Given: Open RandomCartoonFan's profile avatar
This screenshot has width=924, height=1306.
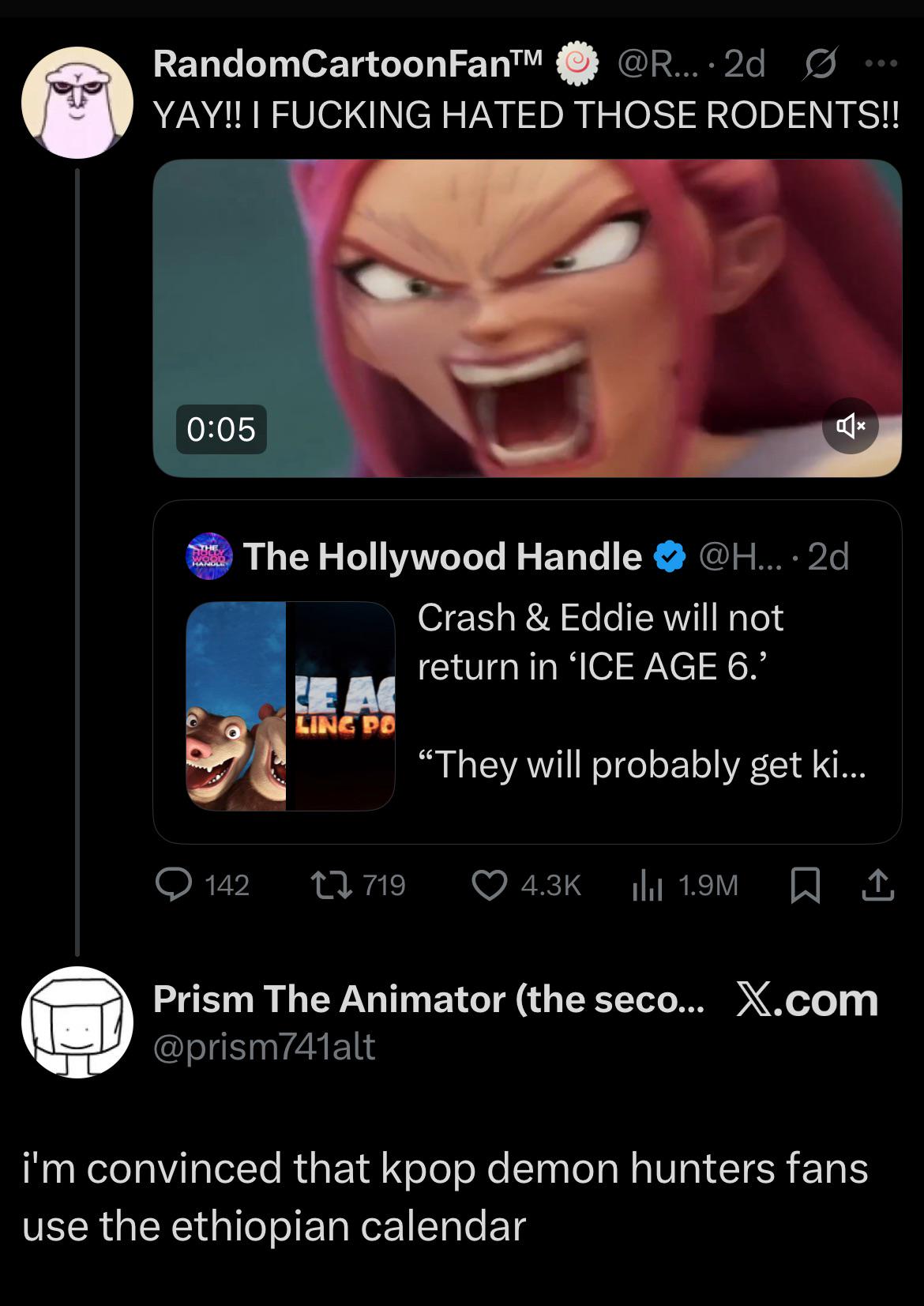Looking at the screenshot, I should click(77, 102).
